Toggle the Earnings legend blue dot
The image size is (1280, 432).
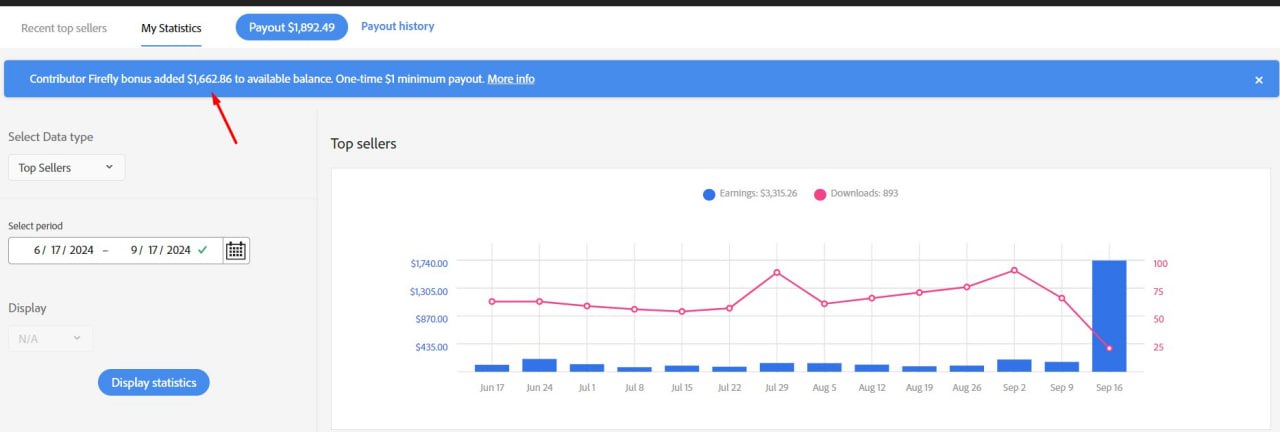tap(709, 194)
